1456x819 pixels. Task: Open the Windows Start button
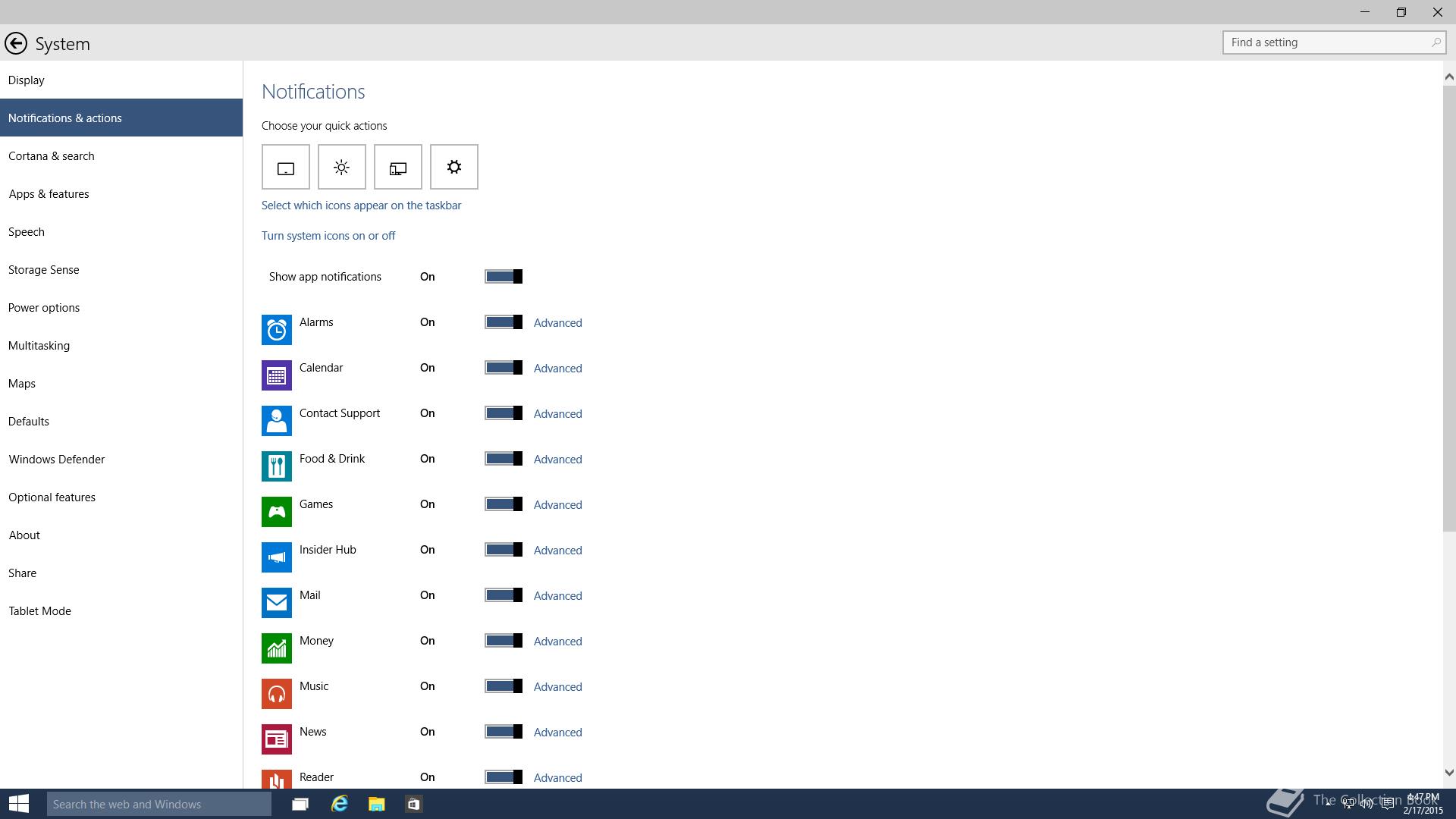(x=19, y=804)
